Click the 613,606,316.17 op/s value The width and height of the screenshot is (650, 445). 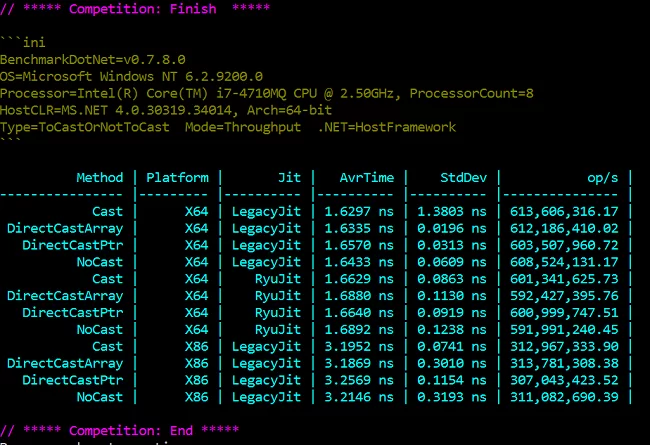(x=565, y=212)
